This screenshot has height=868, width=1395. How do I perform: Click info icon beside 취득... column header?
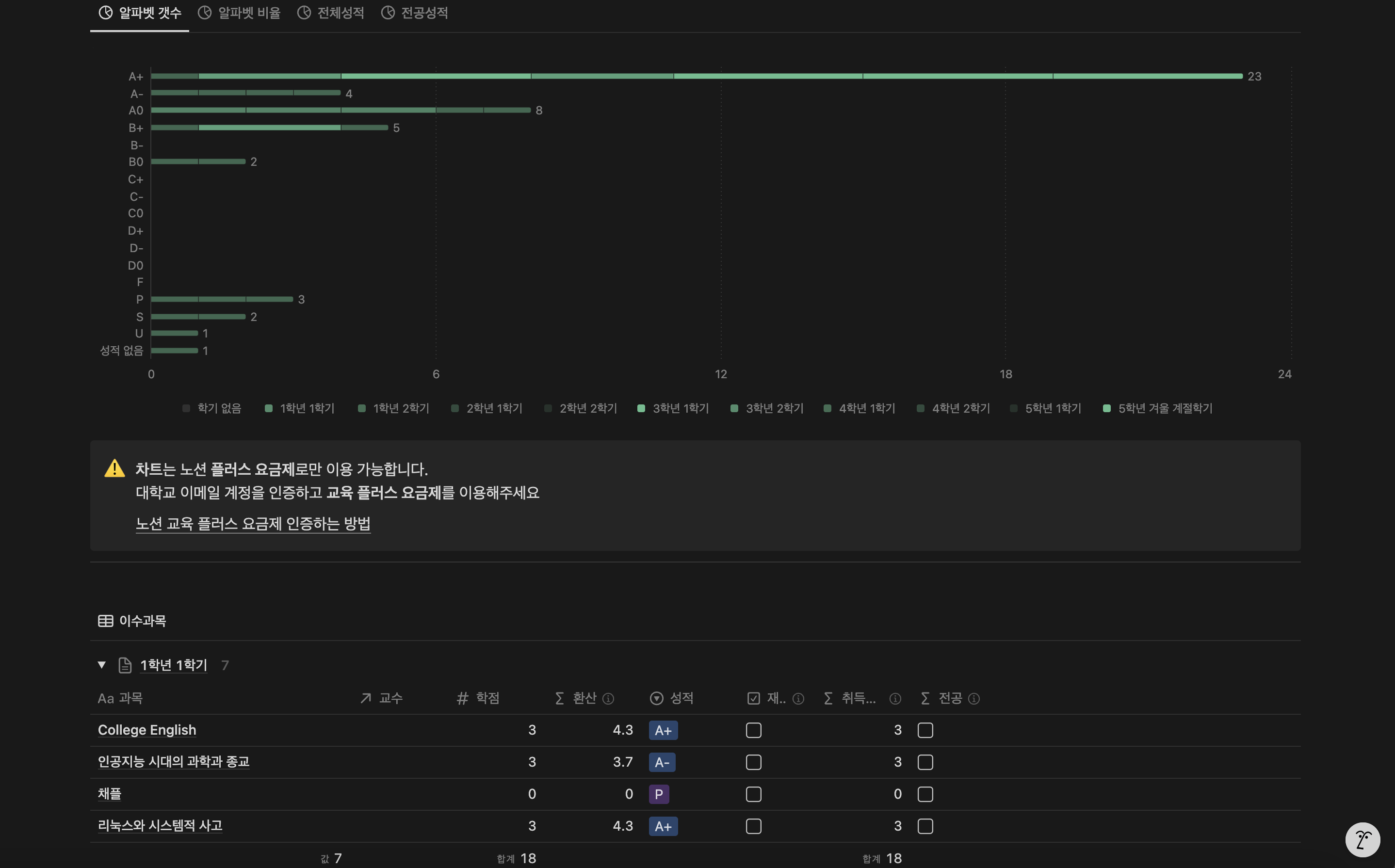coord(895,699)
